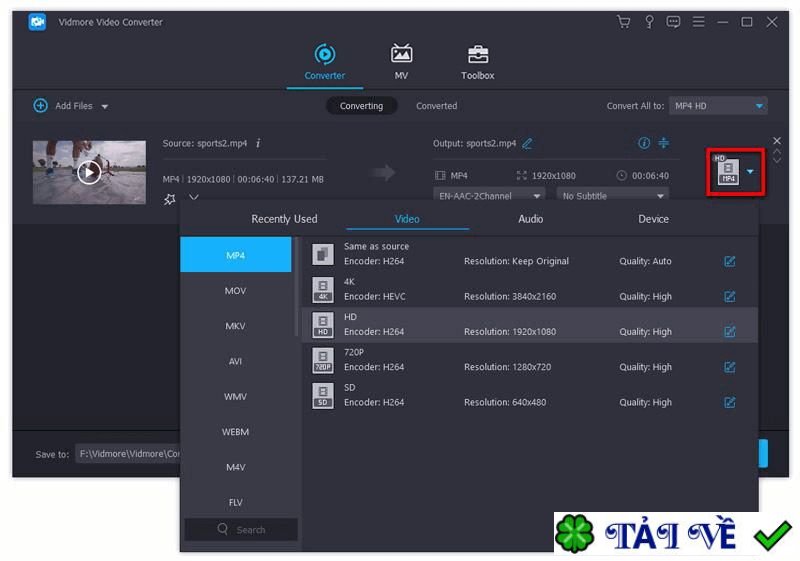Open the hamburger menu icon
This screenshot has width=800, height=561.
(698, 22)
